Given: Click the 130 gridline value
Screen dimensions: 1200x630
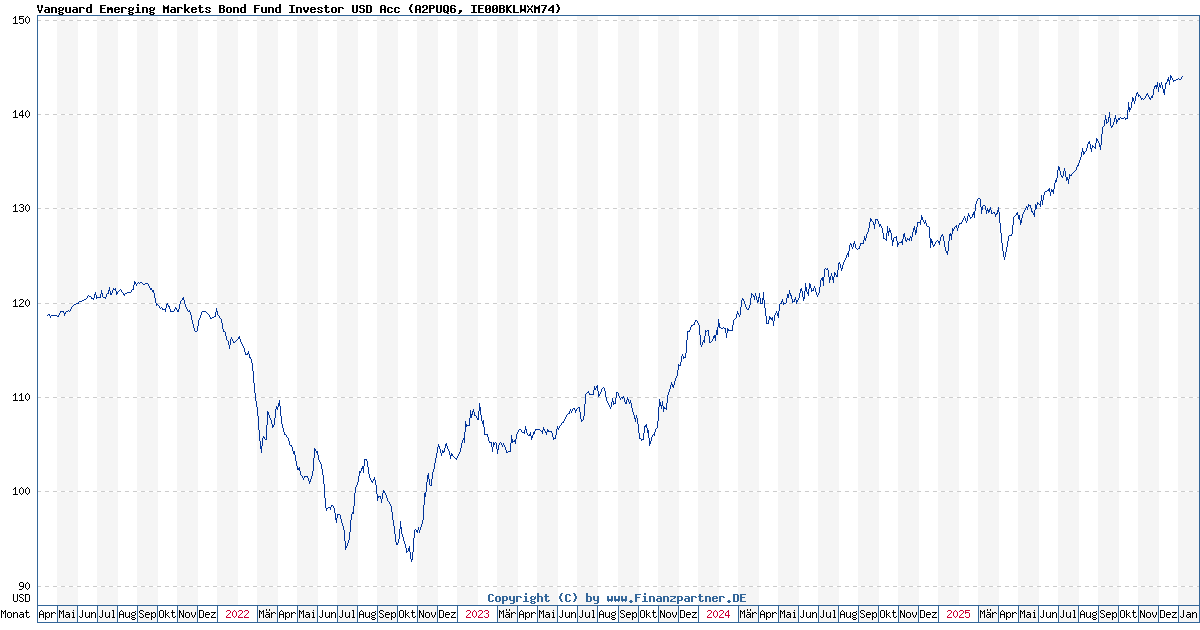Looking at the screenshot, I should 24,208.
